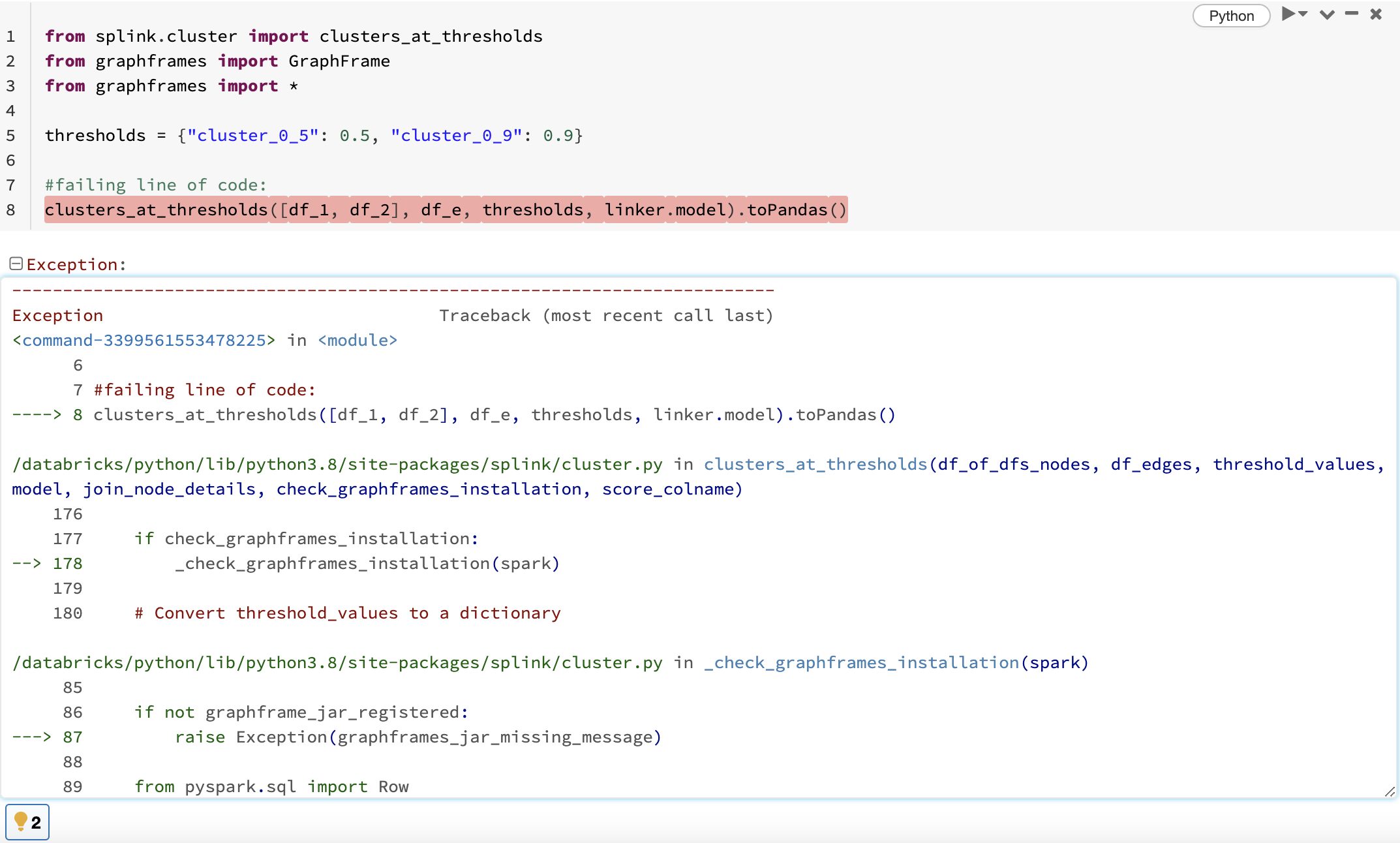Click the lightbulb suggestions icon showing 2
Screen dimensions: 1400x843
27,822
